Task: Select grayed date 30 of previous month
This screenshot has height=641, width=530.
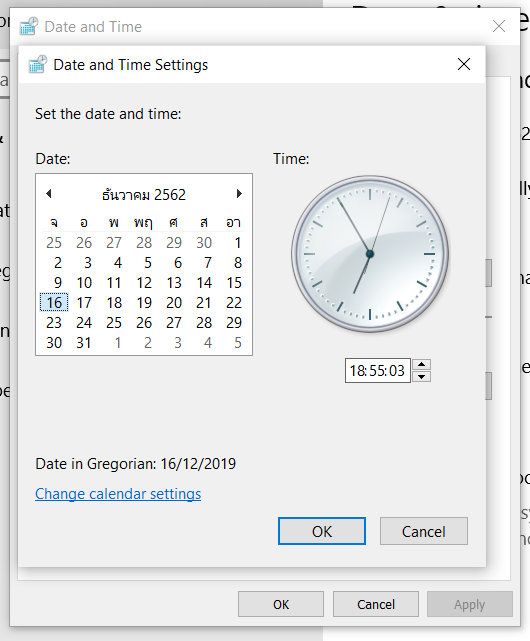Action: 204,242
